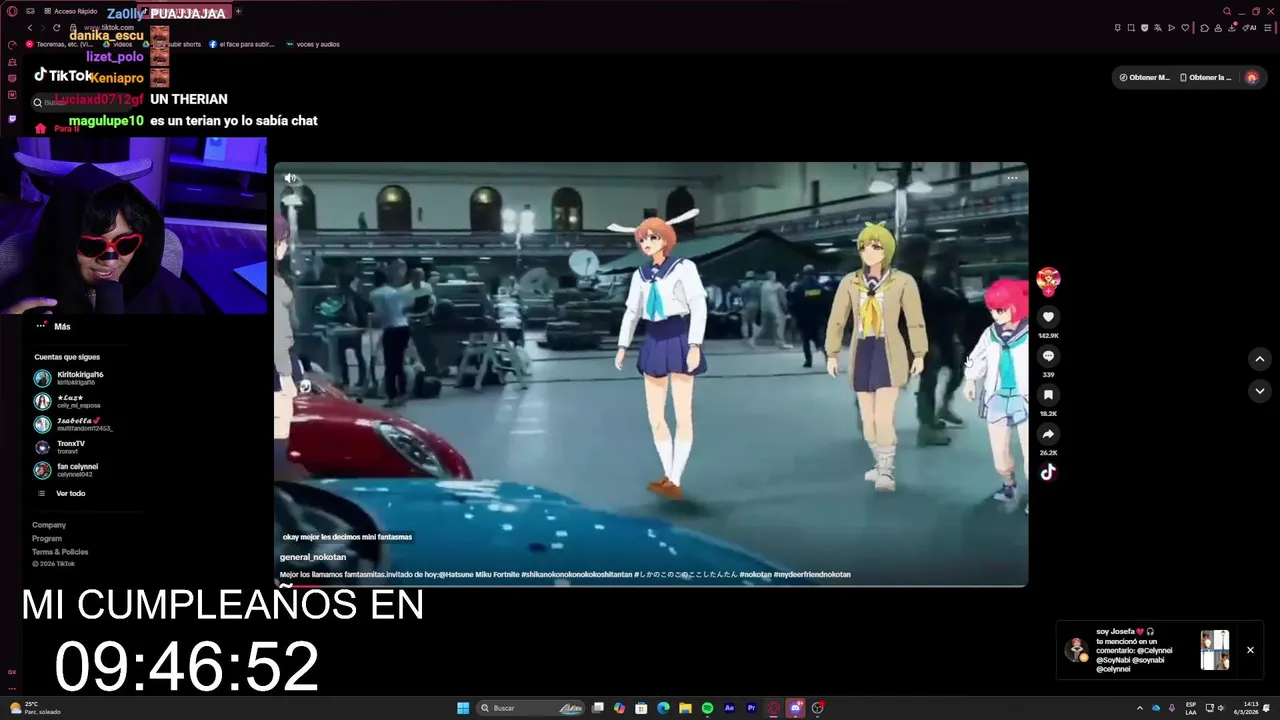Go to previous video with up chevron

click(1260, 359)
